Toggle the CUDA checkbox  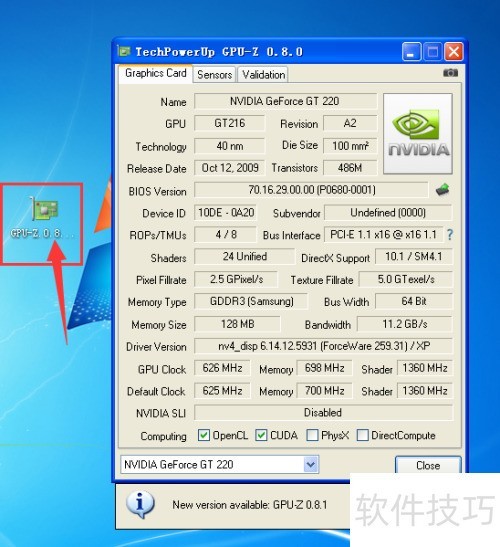click(261, 435)
